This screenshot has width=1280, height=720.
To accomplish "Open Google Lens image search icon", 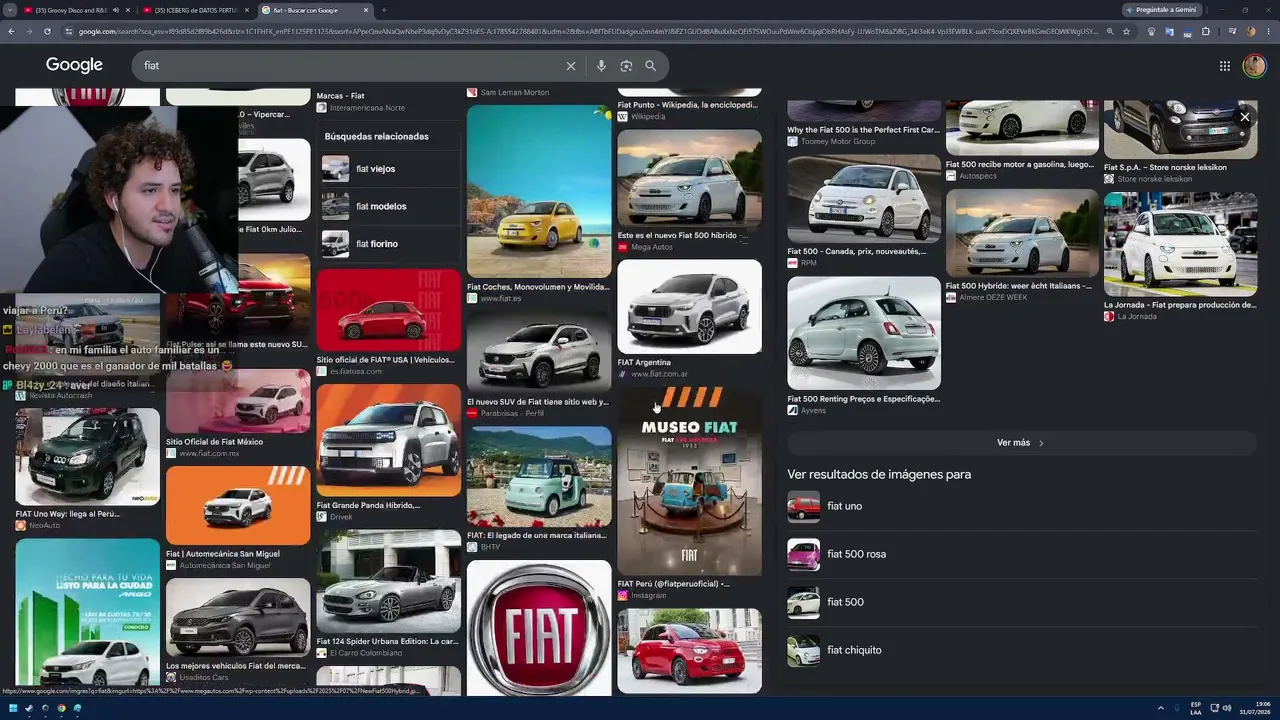I will (626, 66).
